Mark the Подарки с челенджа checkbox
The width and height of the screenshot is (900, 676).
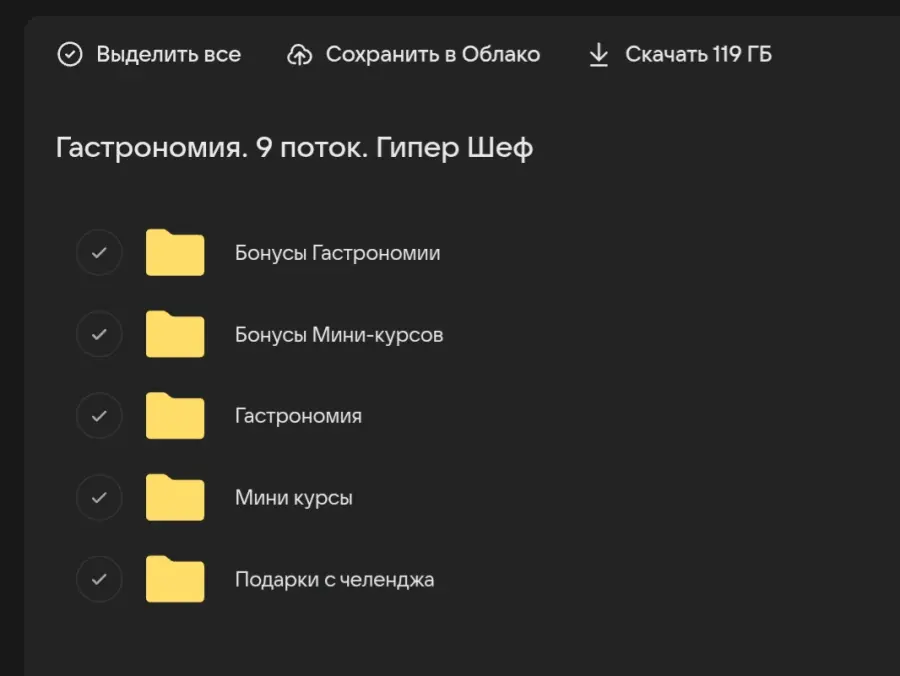tap(99, 579)
